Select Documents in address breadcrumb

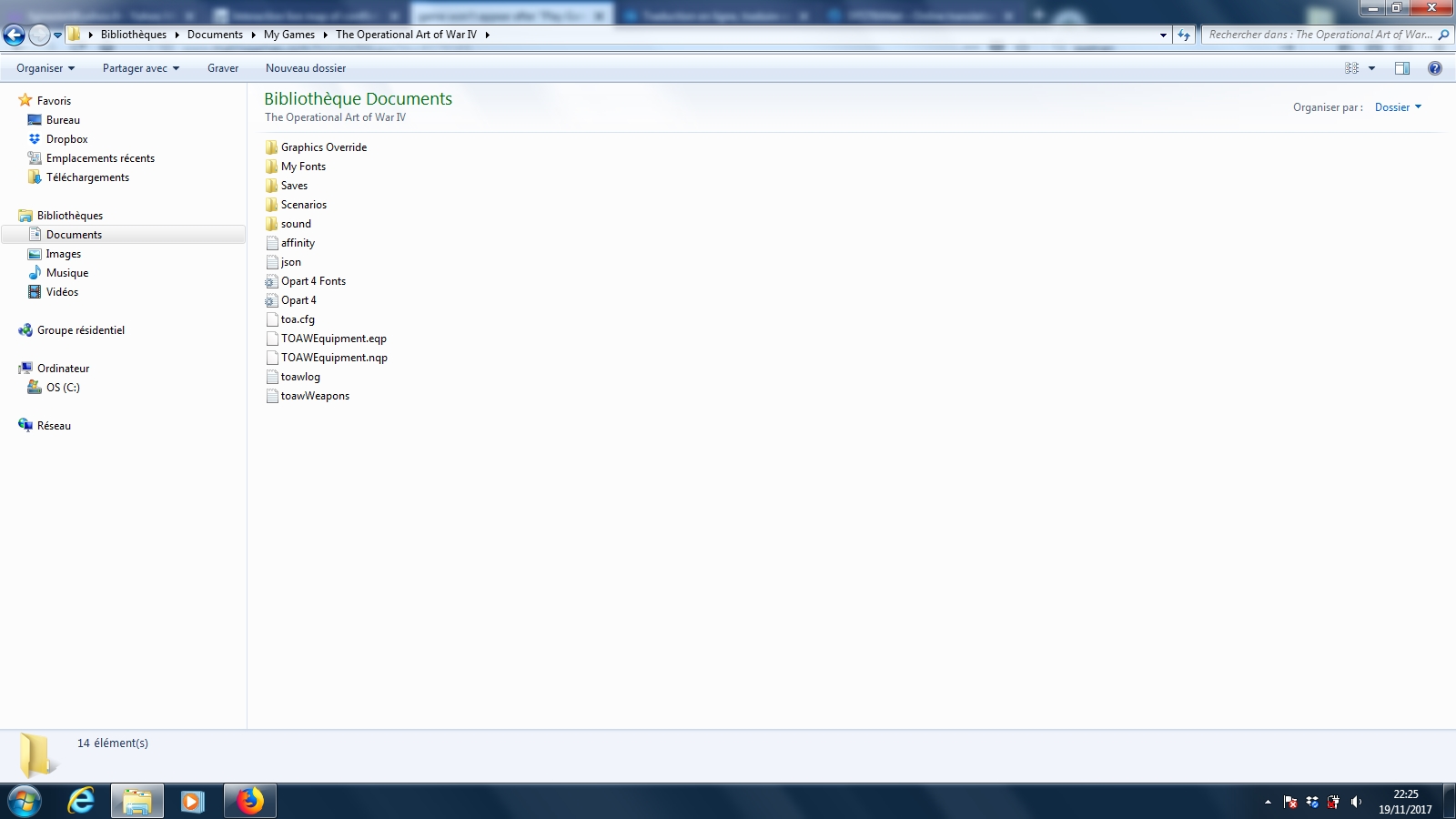(x=215, y=35)
